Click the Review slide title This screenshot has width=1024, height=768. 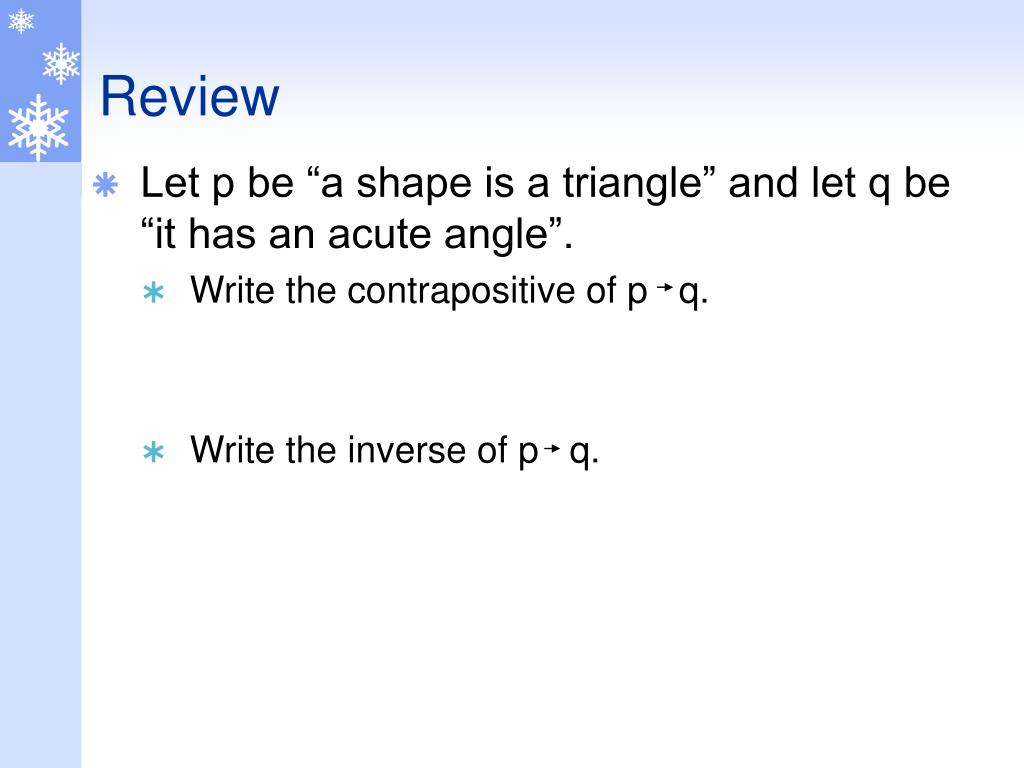189,97
